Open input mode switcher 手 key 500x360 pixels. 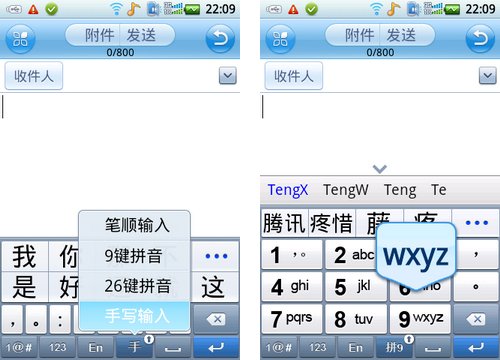135,348
